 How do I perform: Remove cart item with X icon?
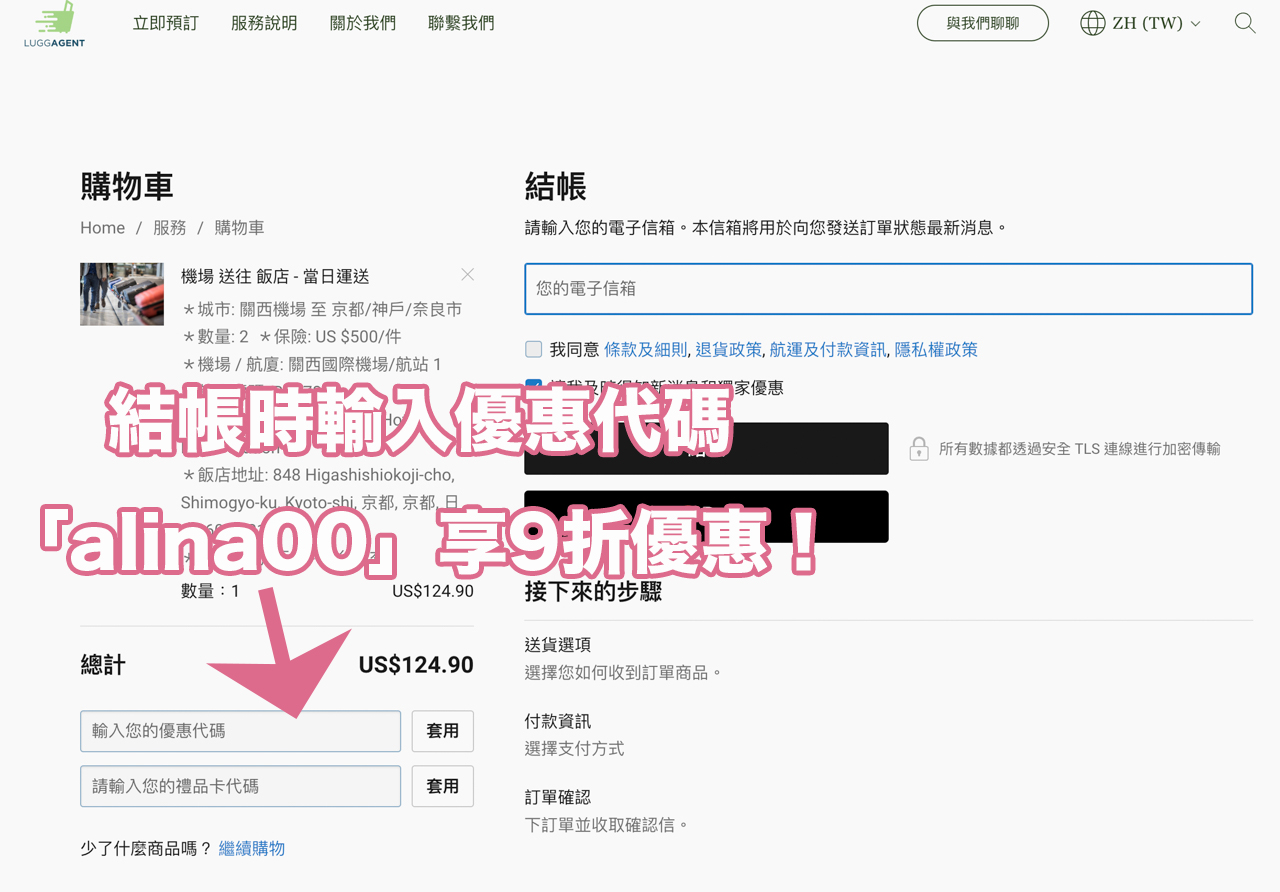point(467,274)
